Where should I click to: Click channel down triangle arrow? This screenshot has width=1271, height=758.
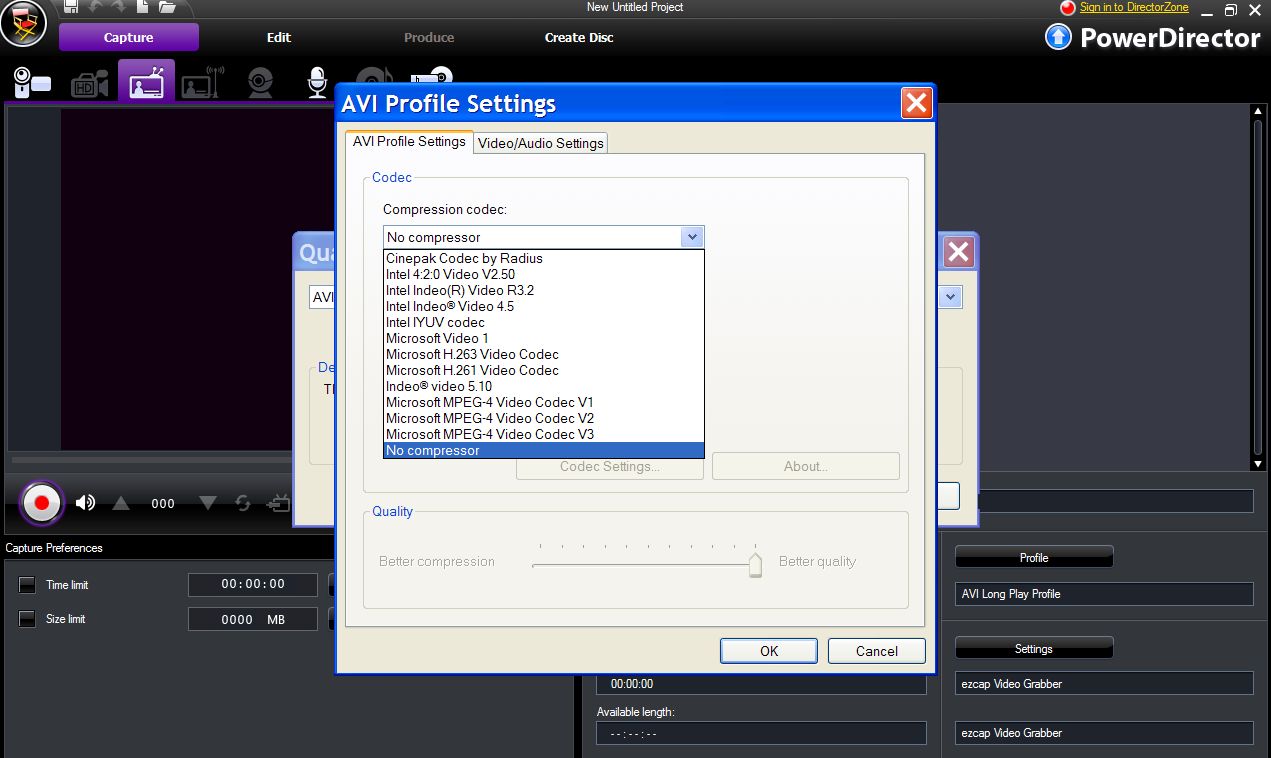coord(208,503)
